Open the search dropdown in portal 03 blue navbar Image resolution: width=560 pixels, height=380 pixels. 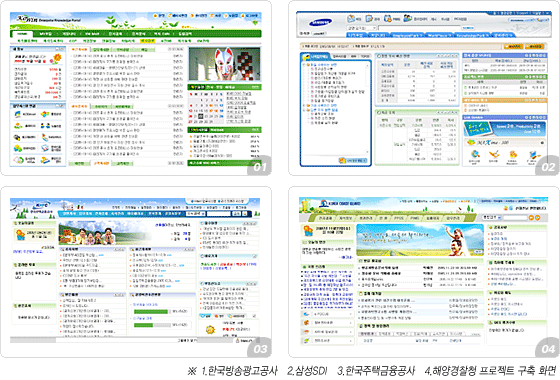pyautogui.click(x=196, y=213)
